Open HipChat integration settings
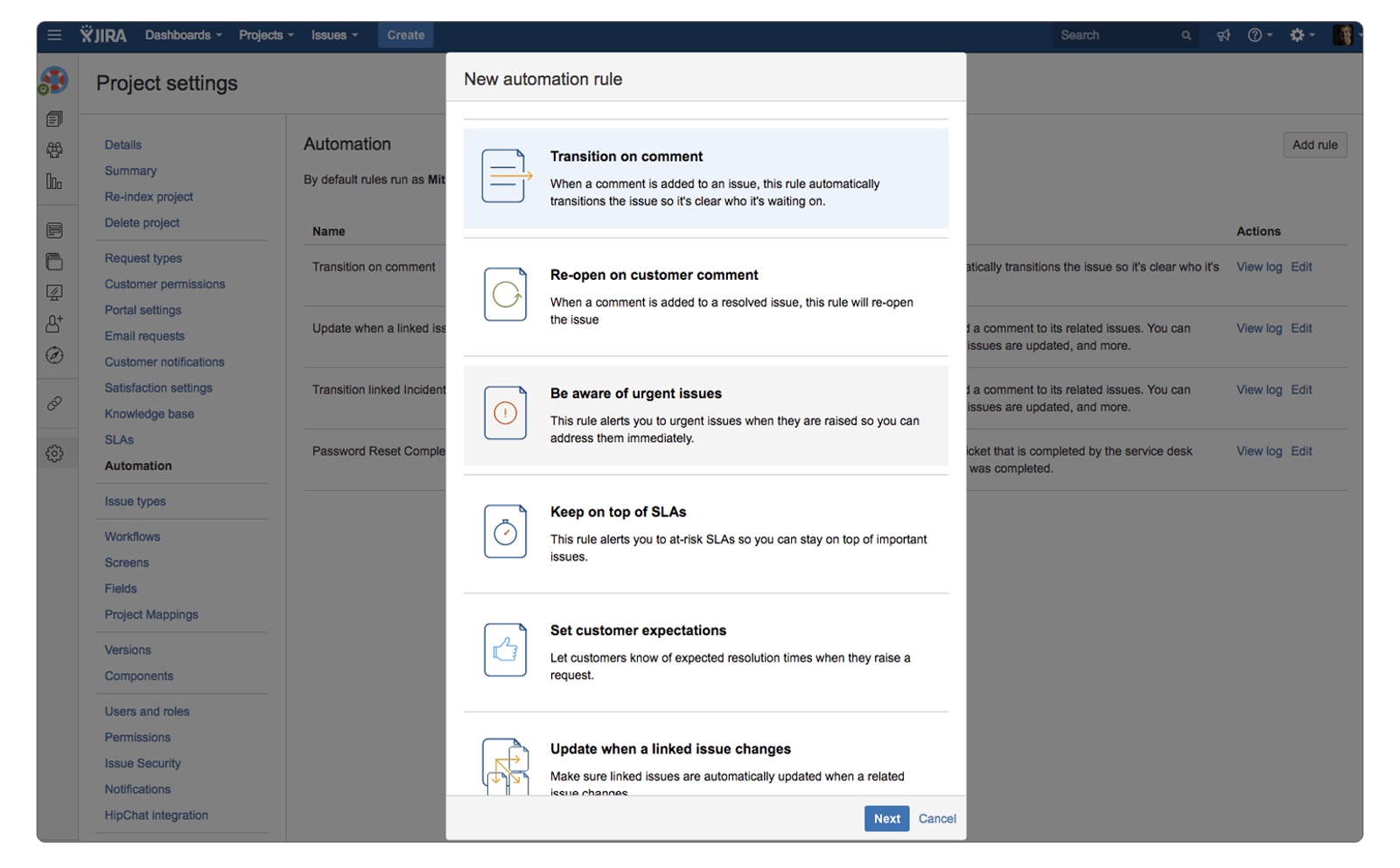 point(157,815)
